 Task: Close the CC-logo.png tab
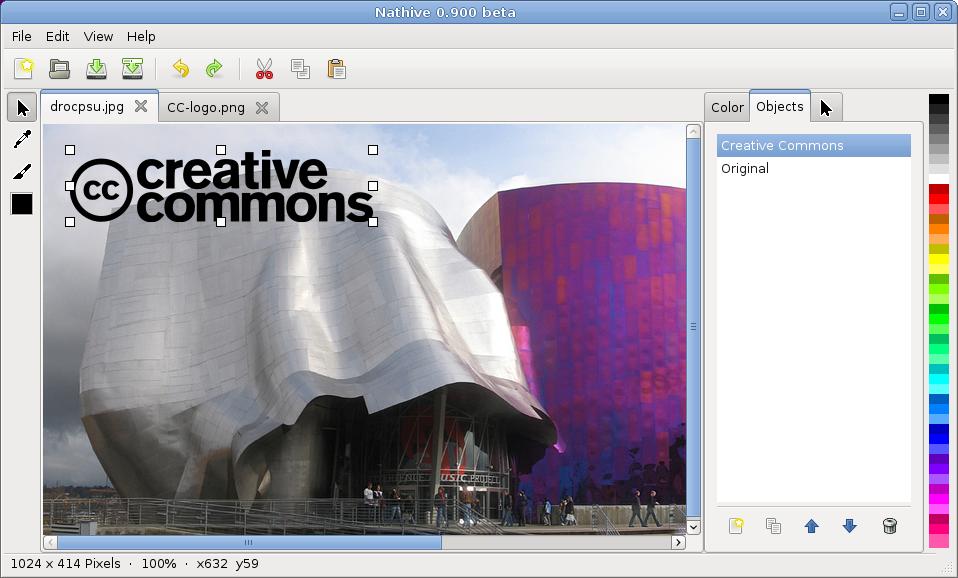coord(262,108)
